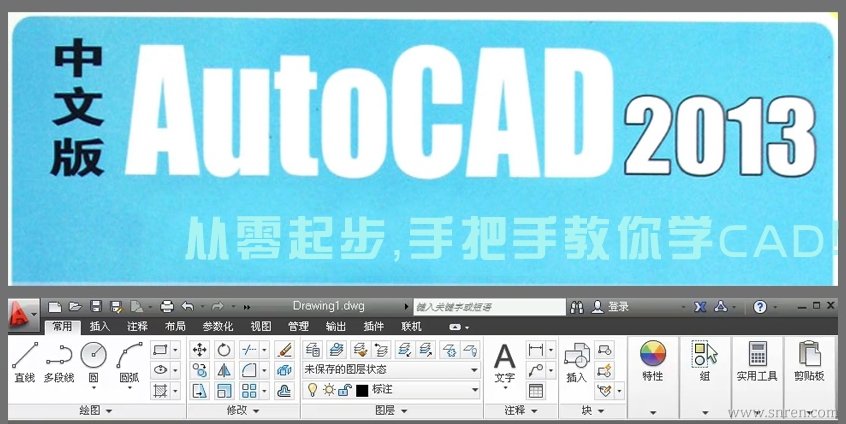Image resolution: width=846 pixels, height=424 pixels.
Task: Expand the Annotation (注释) panel title arrow
Action: 535,411
